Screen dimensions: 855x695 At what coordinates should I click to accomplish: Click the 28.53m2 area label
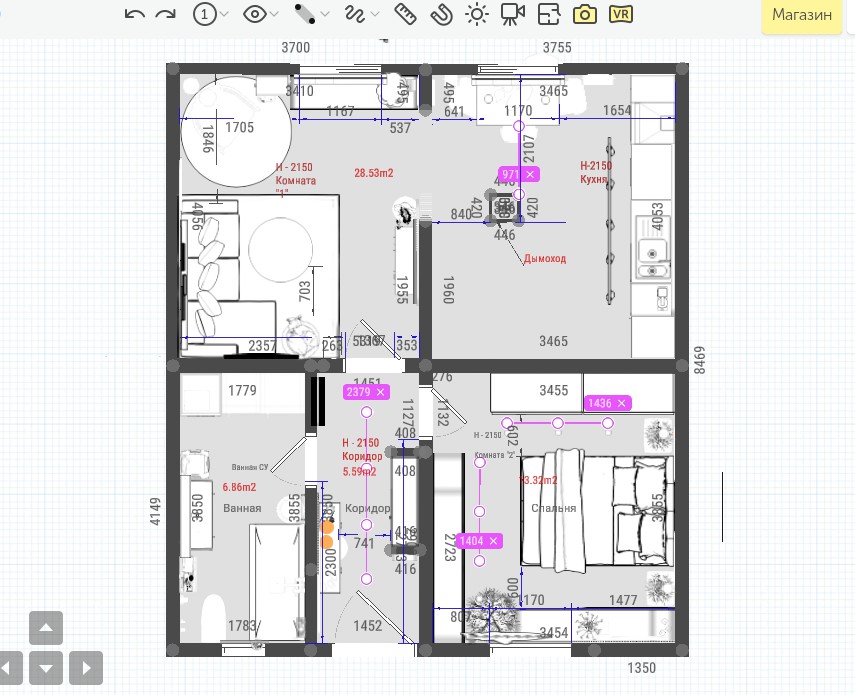pyautogui.click(x=374, y=173)
